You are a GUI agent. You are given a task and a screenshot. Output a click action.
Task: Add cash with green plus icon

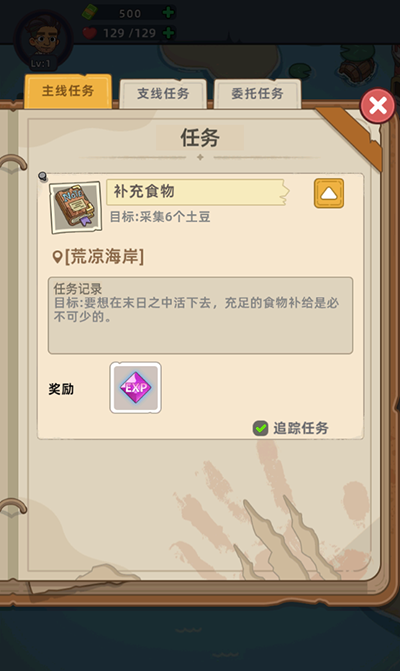tap(168, 13)
